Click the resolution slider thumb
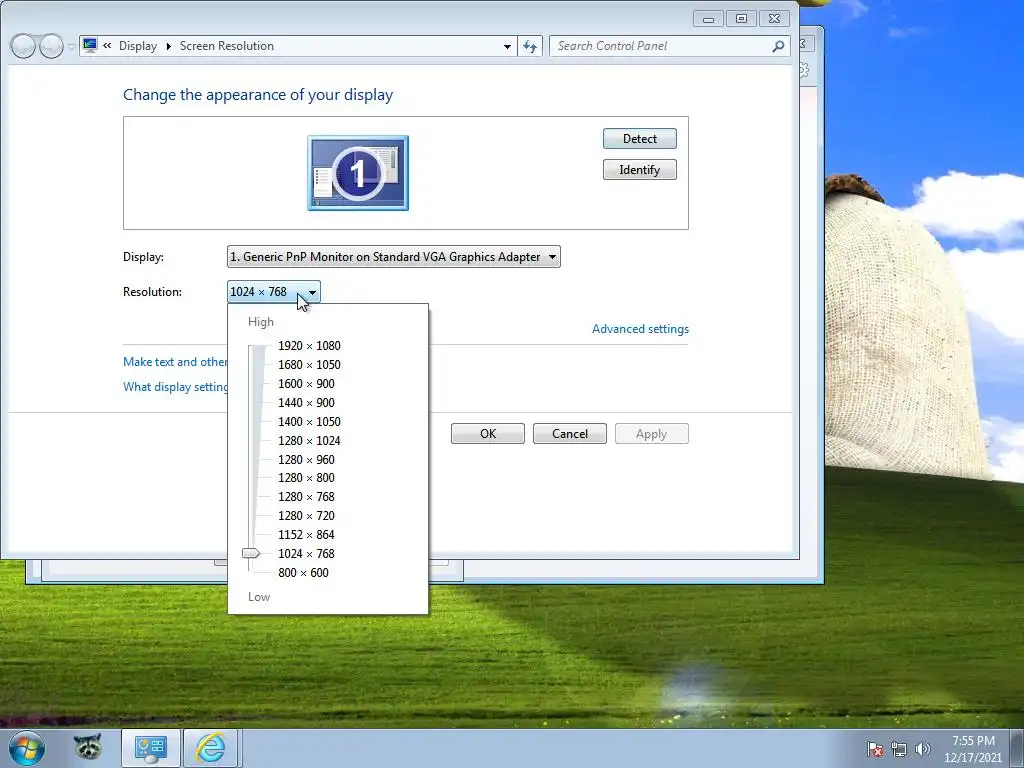Image resolution: width=1024 pixels, height=768 pixels. [x=251, y=553]
